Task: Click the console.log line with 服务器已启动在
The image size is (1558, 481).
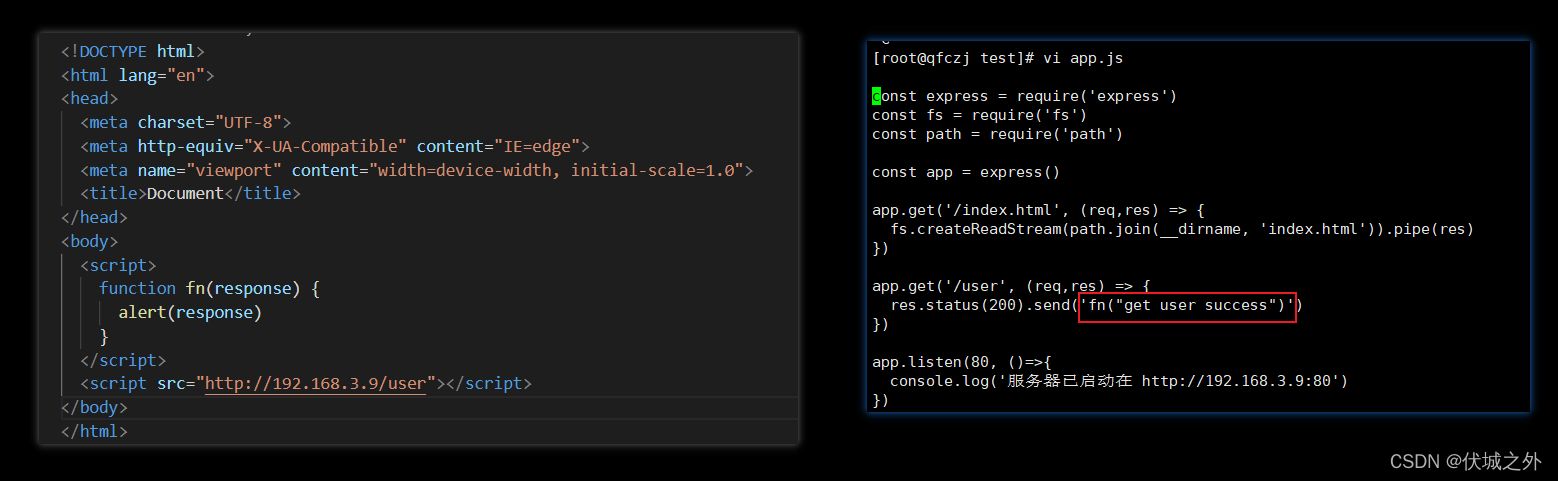Action: 1119,381
